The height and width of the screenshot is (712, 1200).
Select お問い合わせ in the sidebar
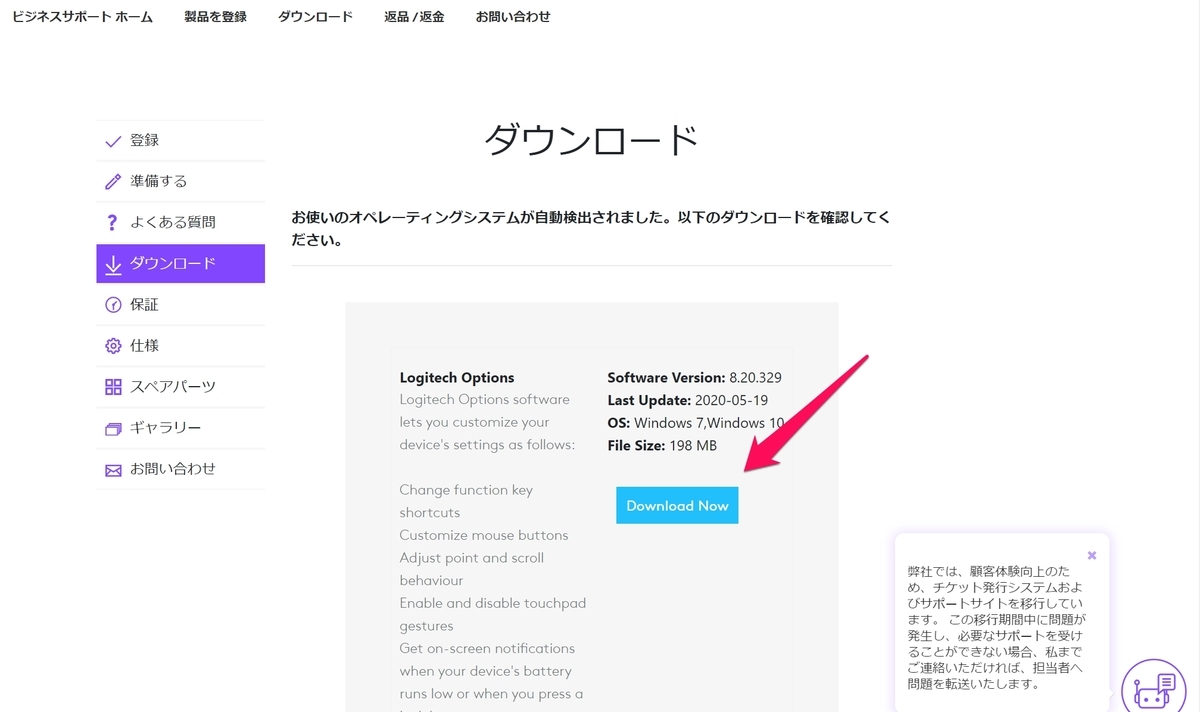[x=181, y=469]
